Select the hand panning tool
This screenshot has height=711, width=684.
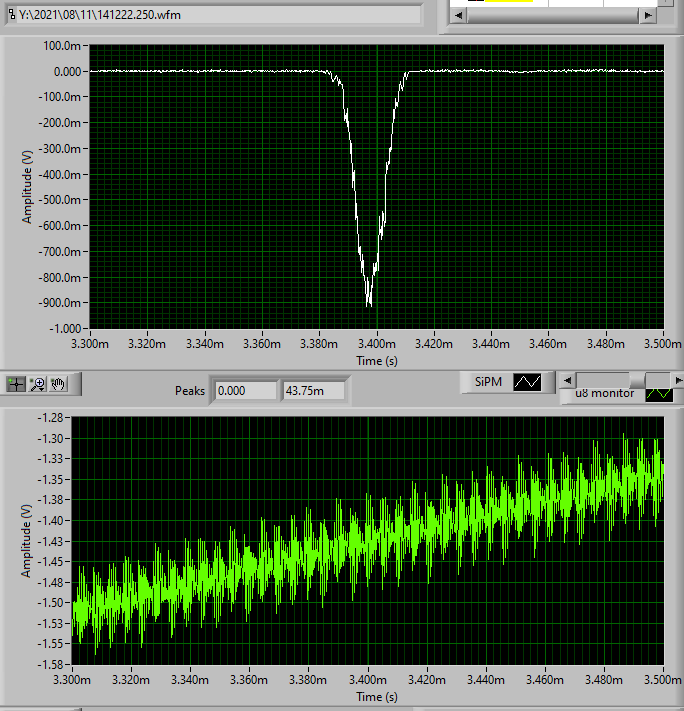coord(58,384)
